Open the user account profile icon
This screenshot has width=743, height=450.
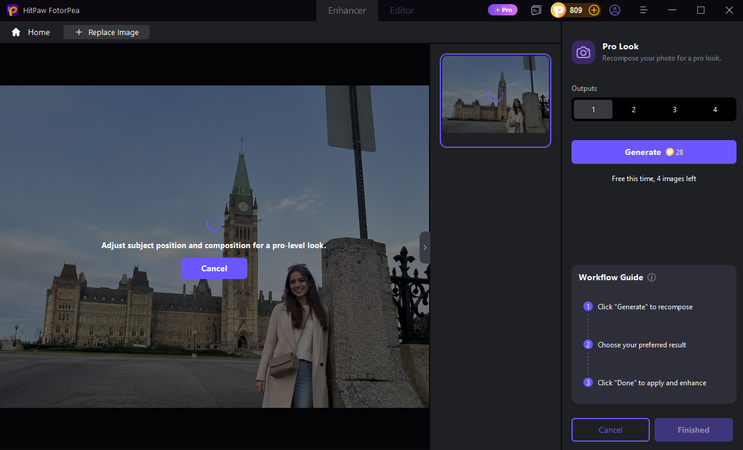615,10
